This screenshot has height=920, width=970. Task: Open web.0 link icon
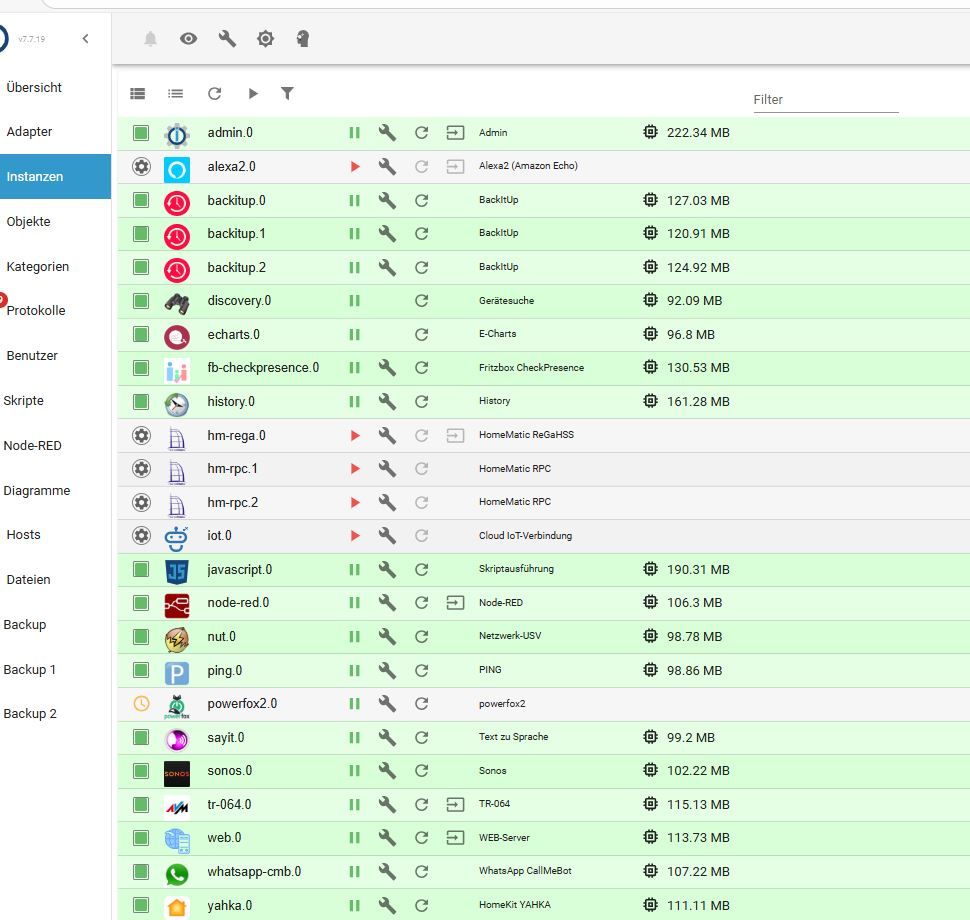455,838
